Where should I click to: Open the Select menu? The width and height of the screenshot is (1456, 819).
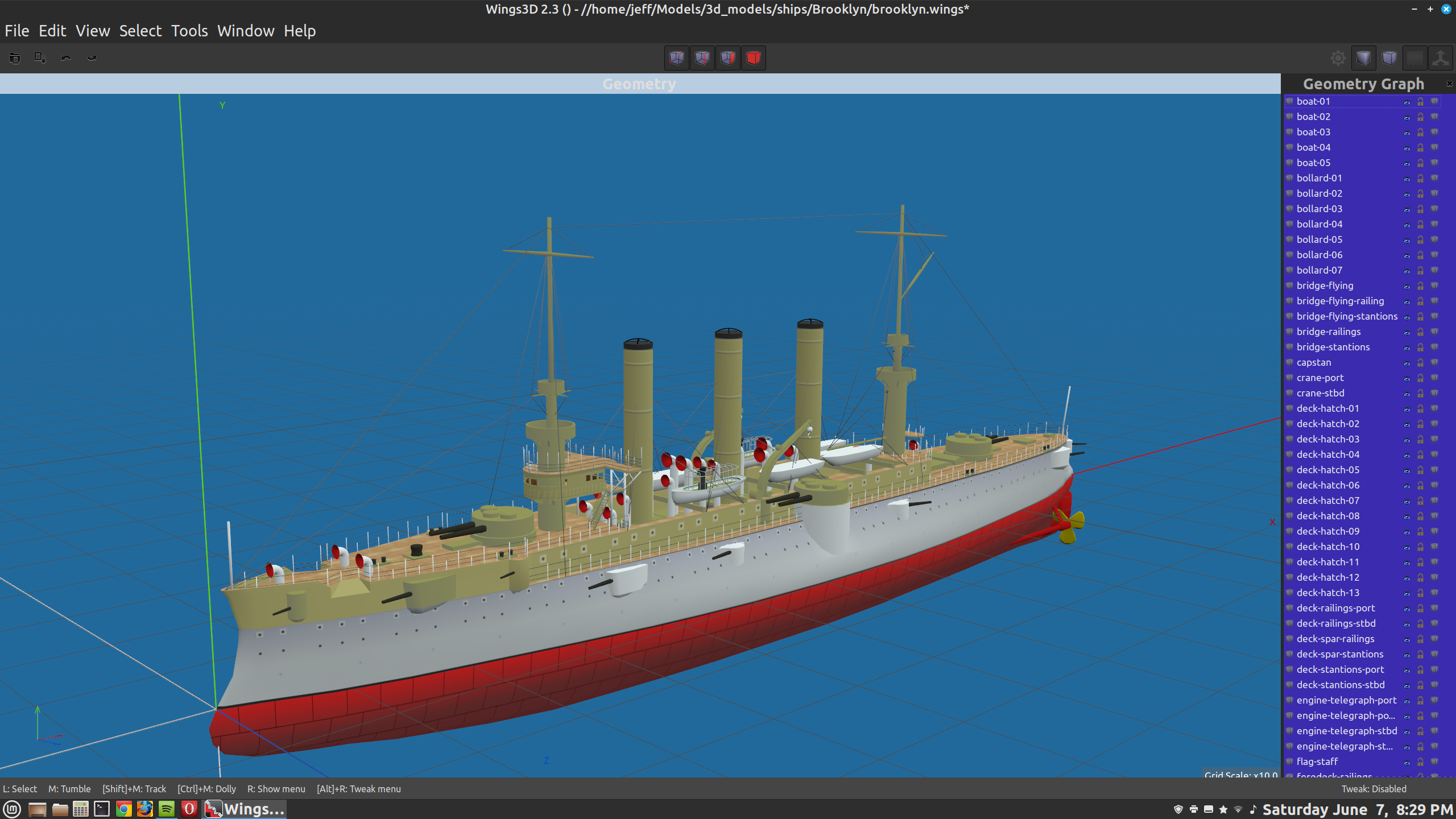coord(140,31)
